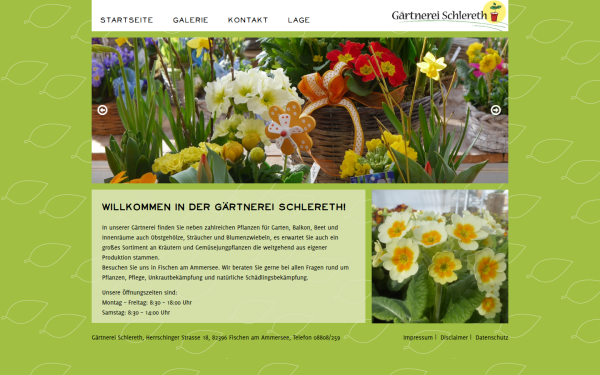This screenshot has height=375, width=600.
Task: Click the Samstag opening hours line
Action: point(136,312)
